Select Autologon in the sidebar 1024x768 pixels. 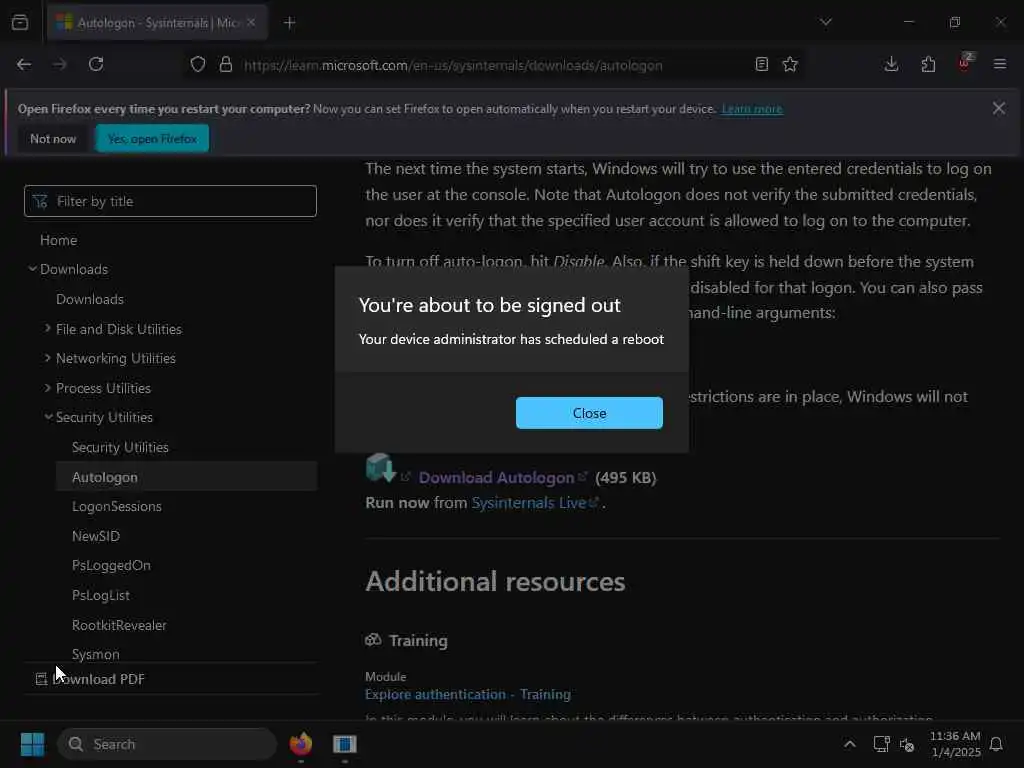click(x=186, y=477)
